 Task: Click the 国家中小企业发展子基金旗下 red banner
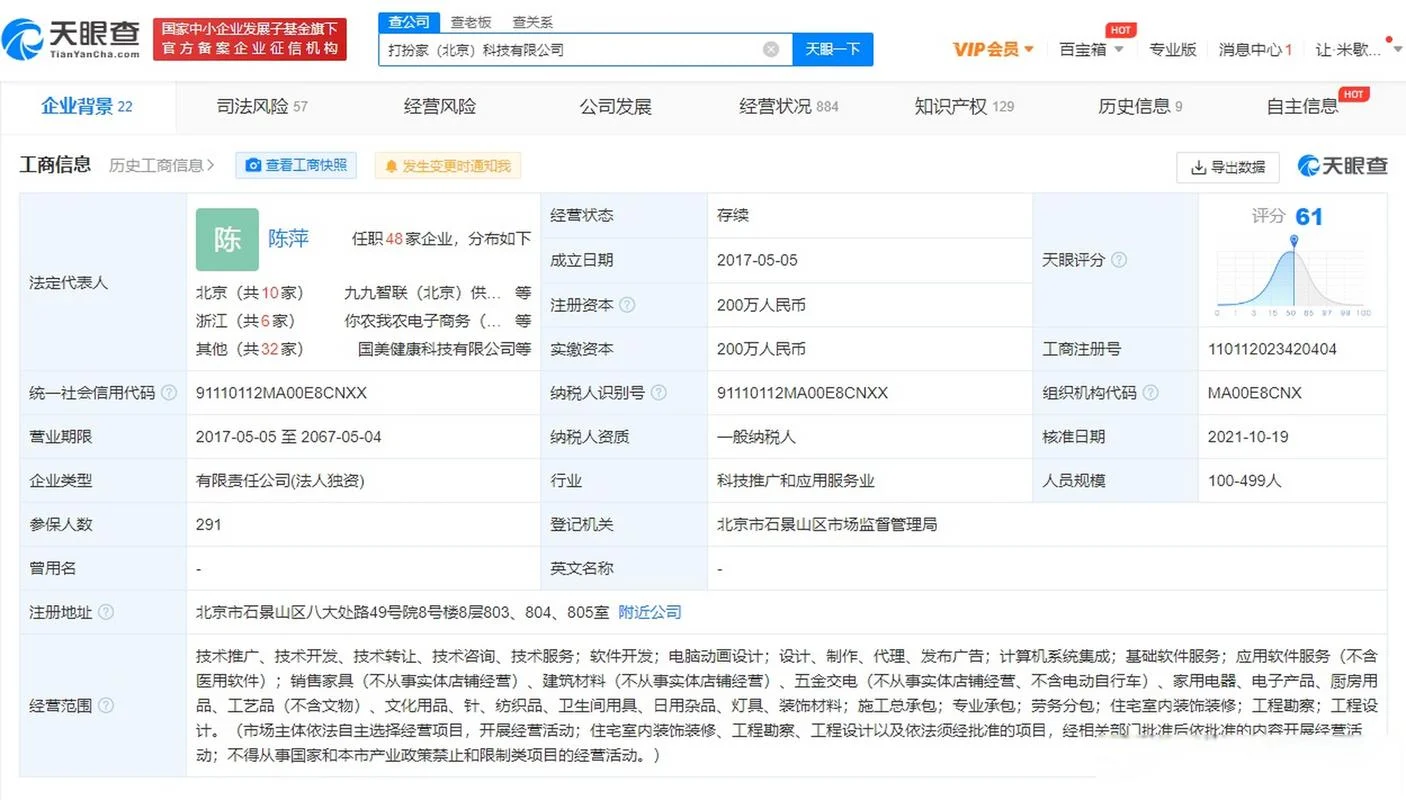tap(250, 39)
